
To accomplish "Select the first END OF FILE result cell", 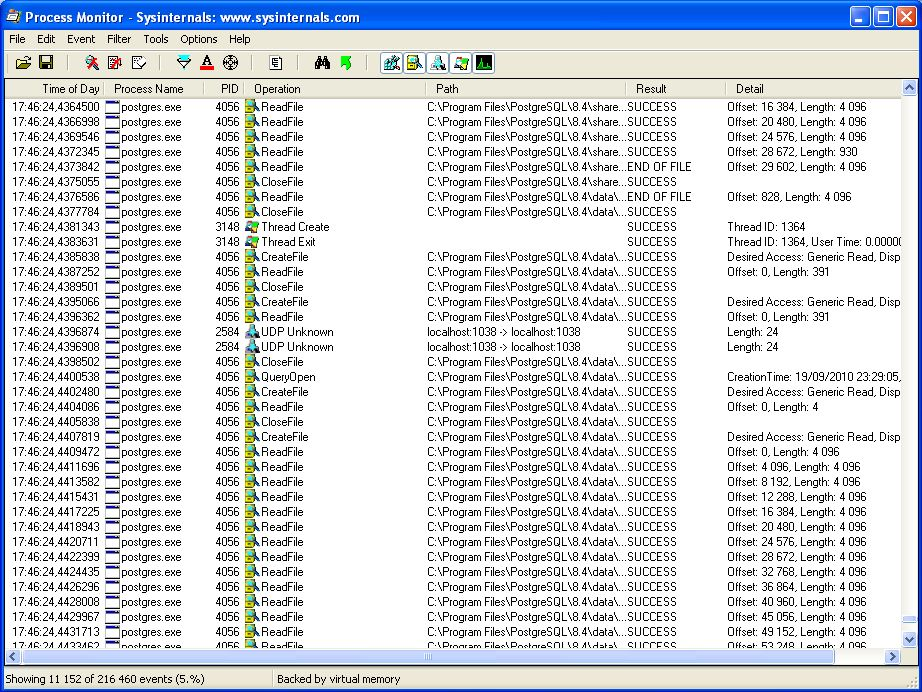I will 659,167.
